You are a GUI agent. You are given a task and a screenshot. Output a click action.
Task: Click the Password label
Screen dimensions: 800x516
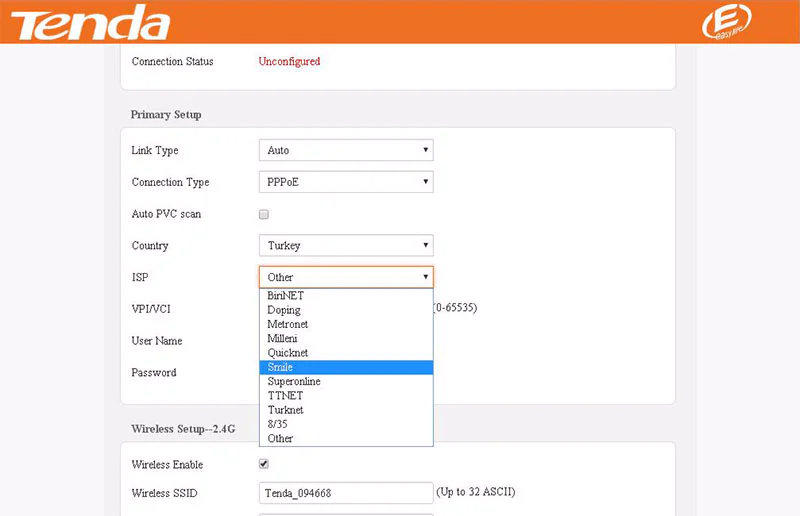pos(154,372)
